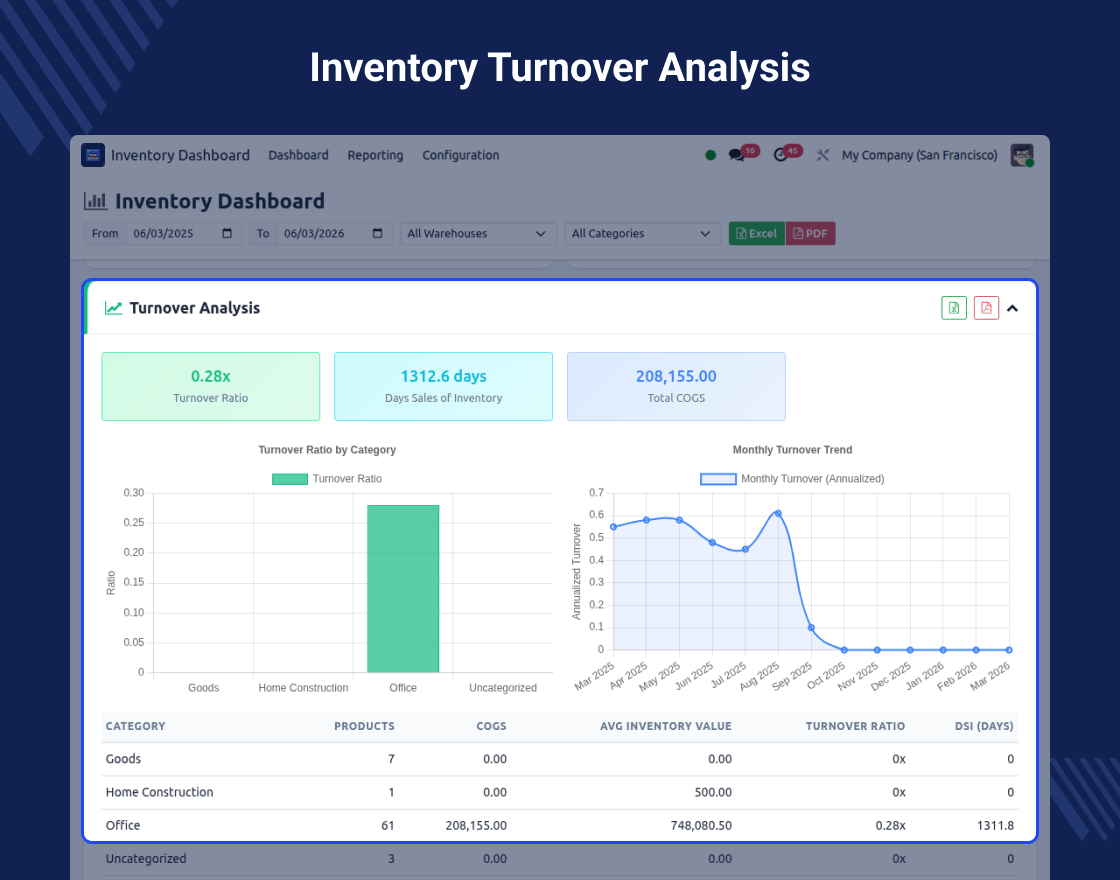Click the DSI (DAYS) column header

(x=984, y=726)
